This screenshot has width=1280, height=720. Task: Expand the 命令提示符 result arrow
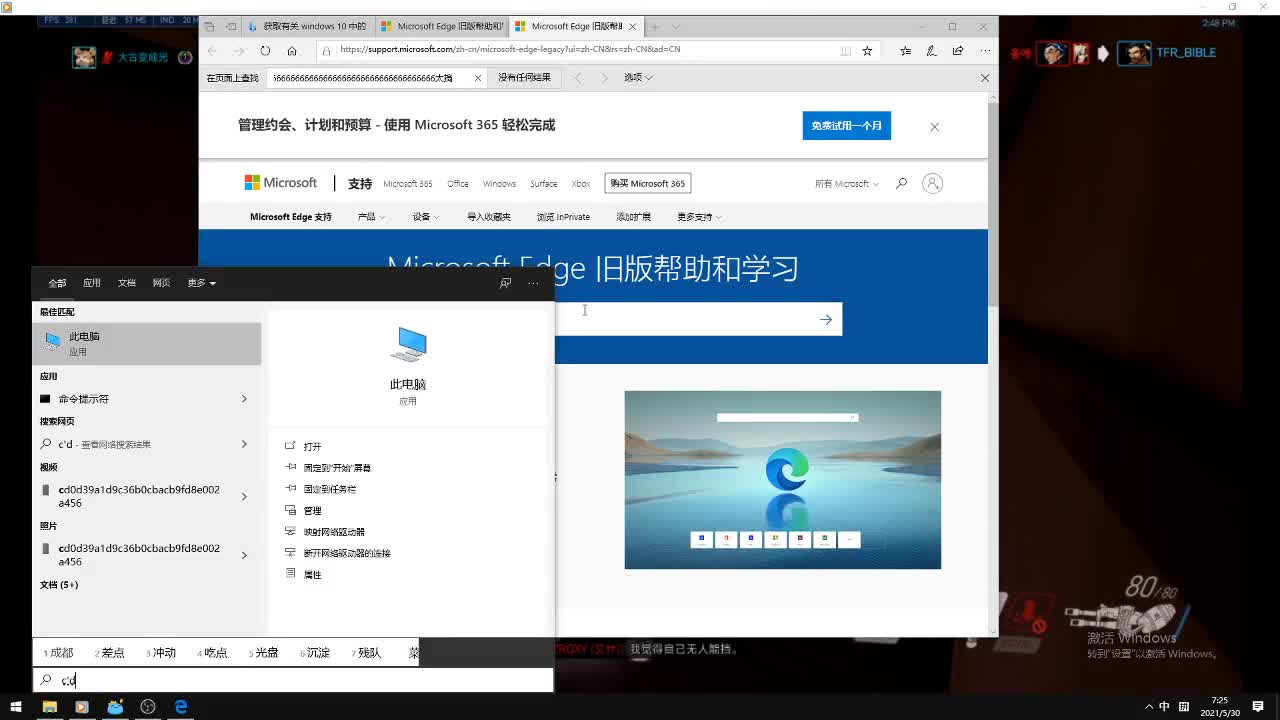[x=244, y=399]
